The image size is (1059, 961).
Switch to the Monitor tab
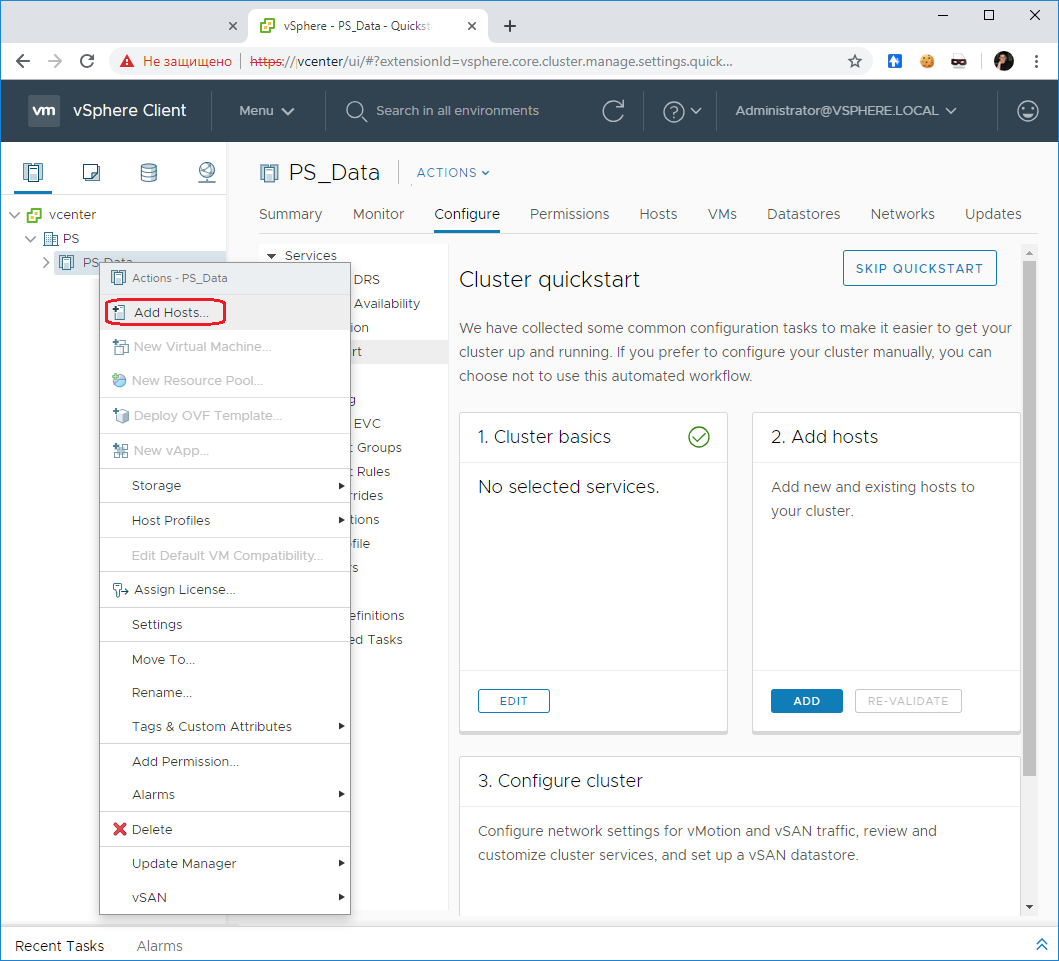click(378, 214)
